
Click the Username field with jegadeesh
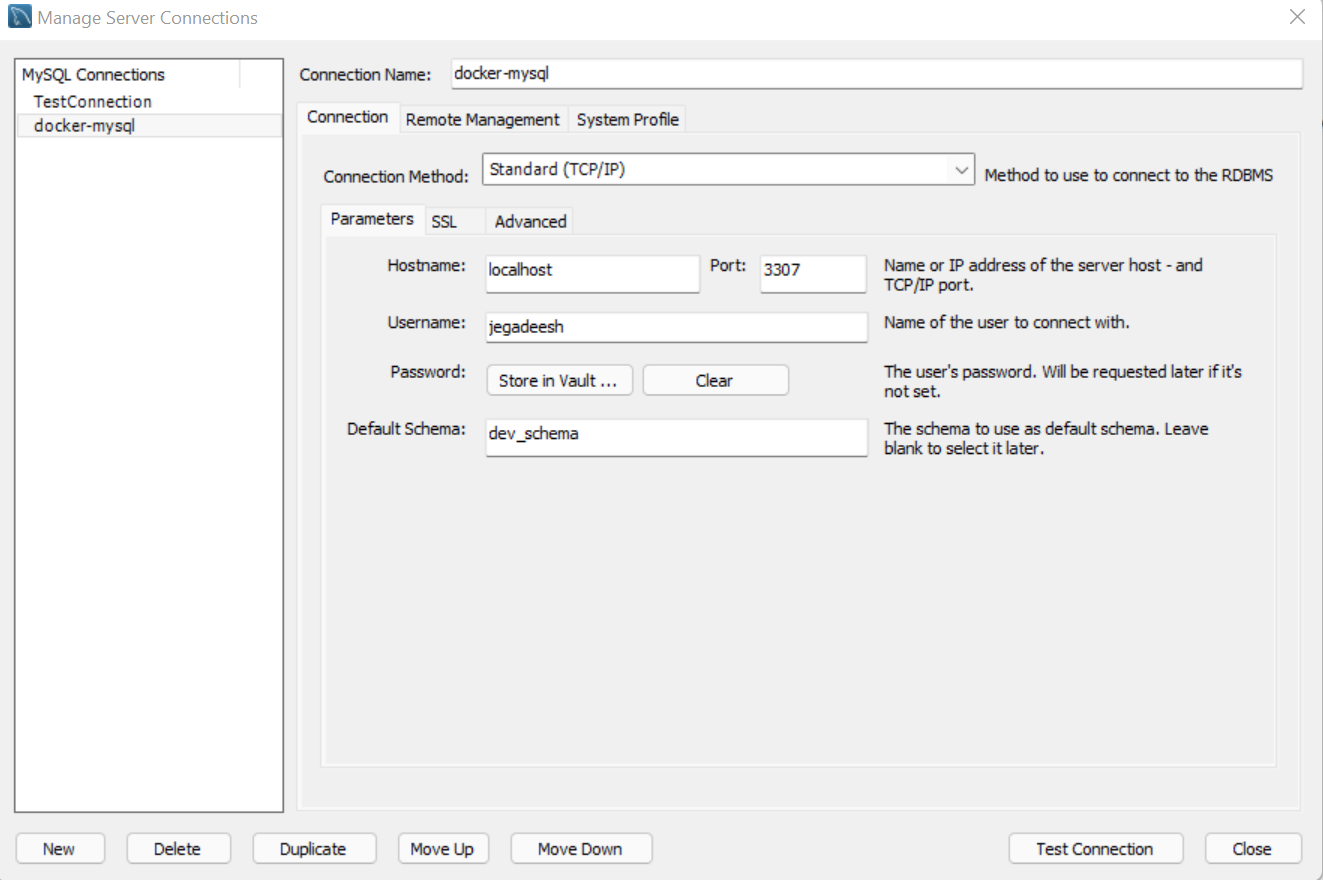pyautogui.click(x=676, y=327)
